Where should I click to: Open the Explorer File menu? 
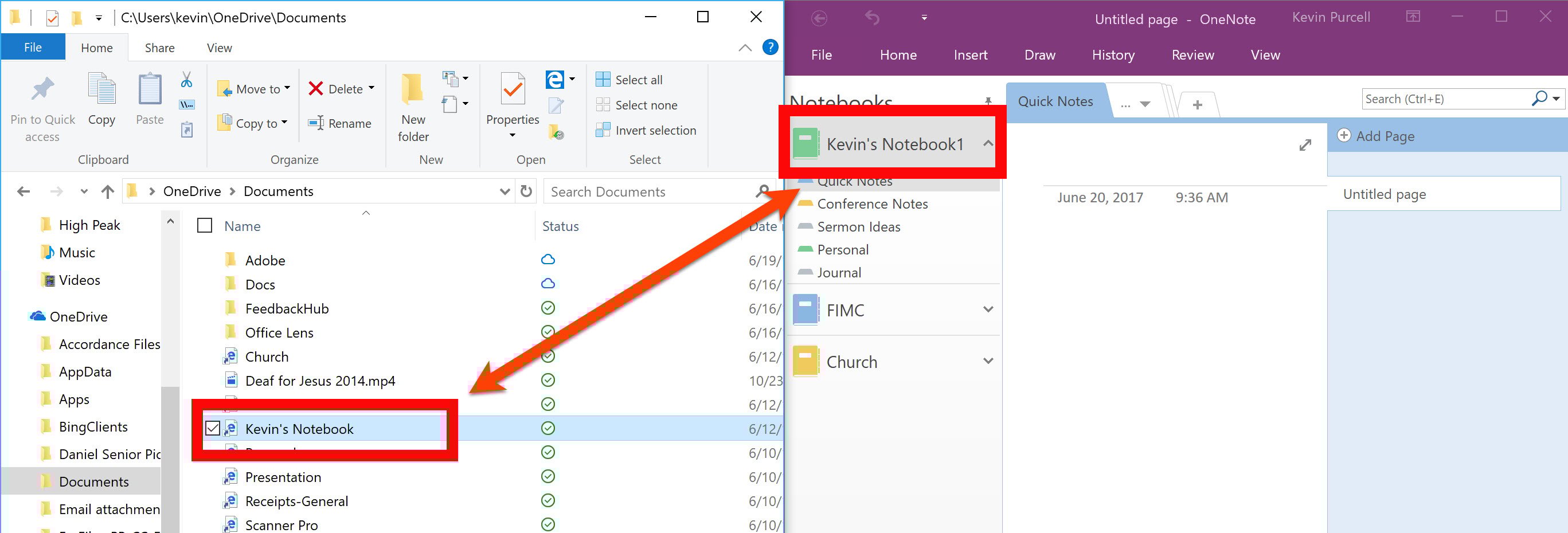pyautogui.click(x=33, y=48)
